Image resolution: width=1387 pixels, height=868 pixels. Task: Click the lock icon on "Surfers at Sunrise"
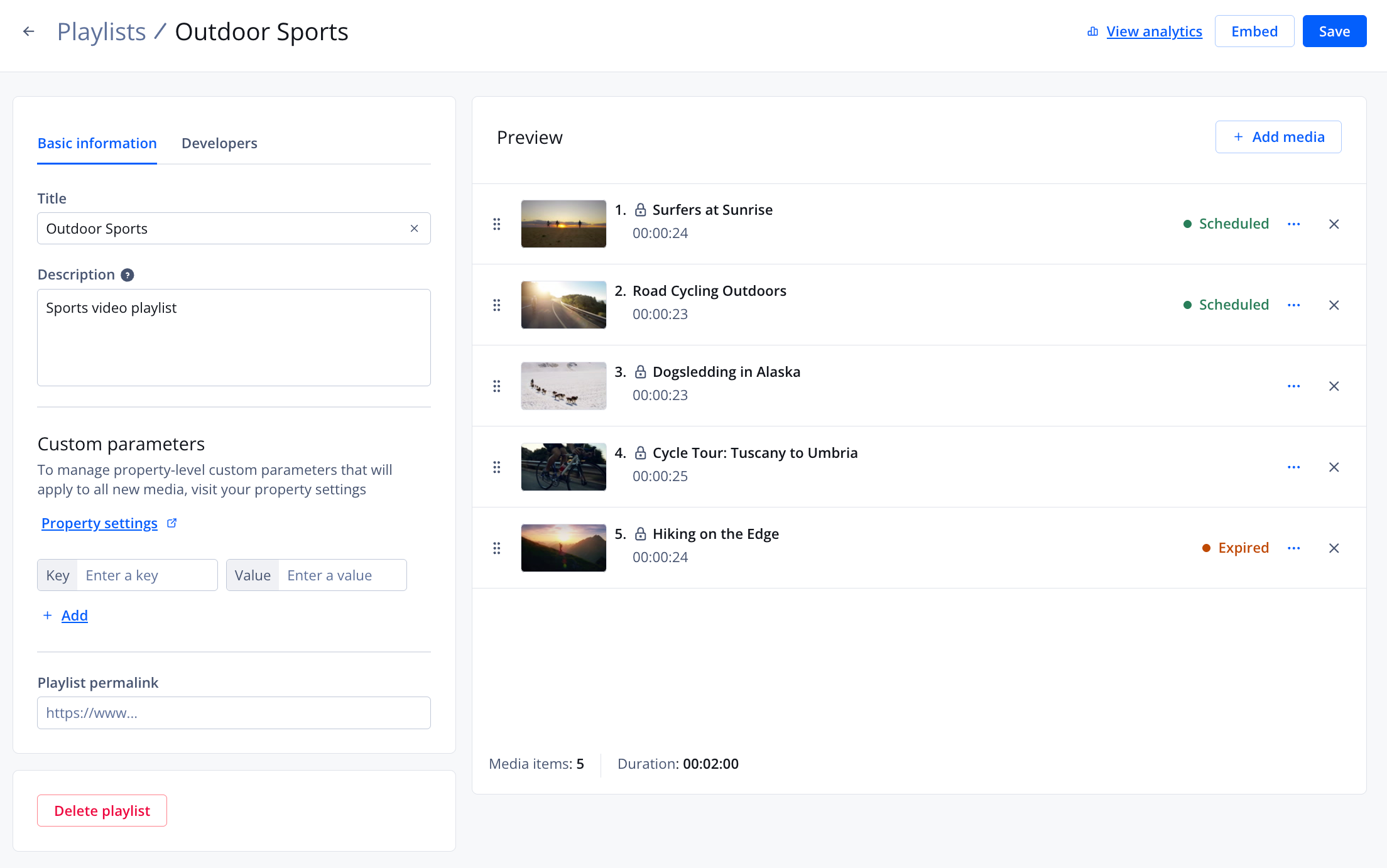click(x=641, y=210)
